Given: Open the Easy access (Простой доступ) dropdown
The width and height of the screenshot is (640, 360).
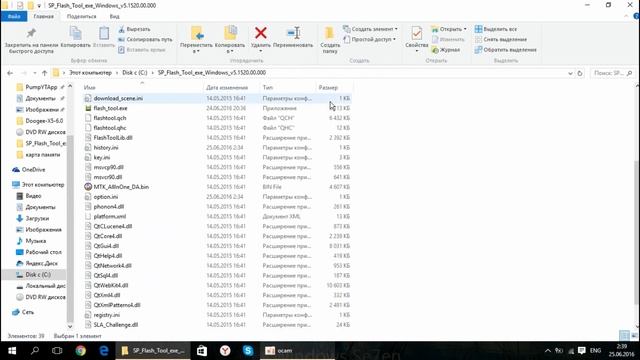Looking at the screenshot, I should pos(369,40).
